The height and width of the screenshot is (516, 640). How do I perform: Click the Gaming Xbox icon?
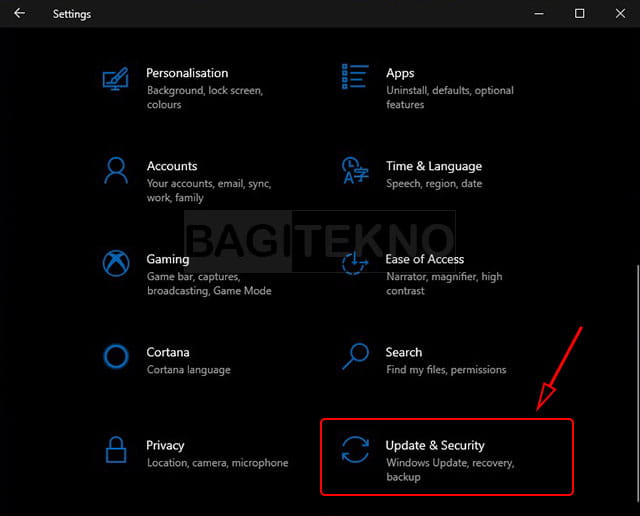click(x=116, y=263)
